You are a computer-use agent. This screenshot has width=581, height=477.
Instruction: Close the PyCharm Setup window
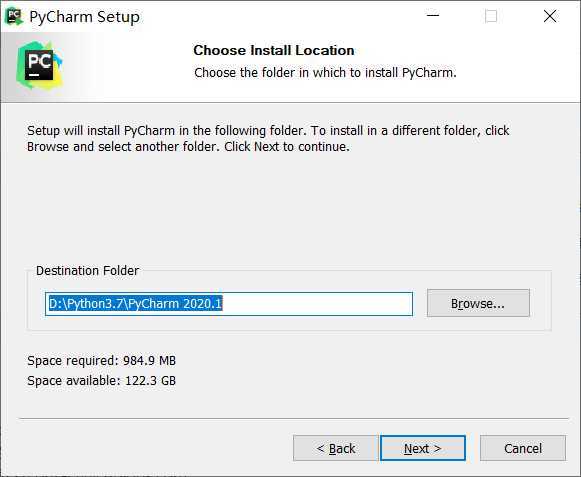tap(550, 16)
